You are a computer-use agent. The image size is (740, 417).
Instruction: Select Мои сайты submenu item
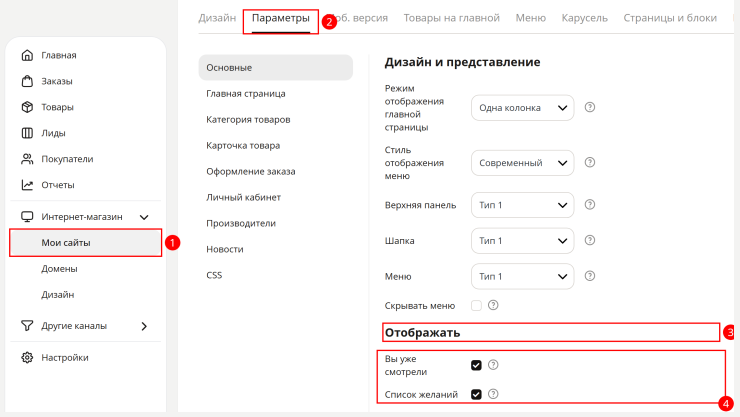pos(85,243)
